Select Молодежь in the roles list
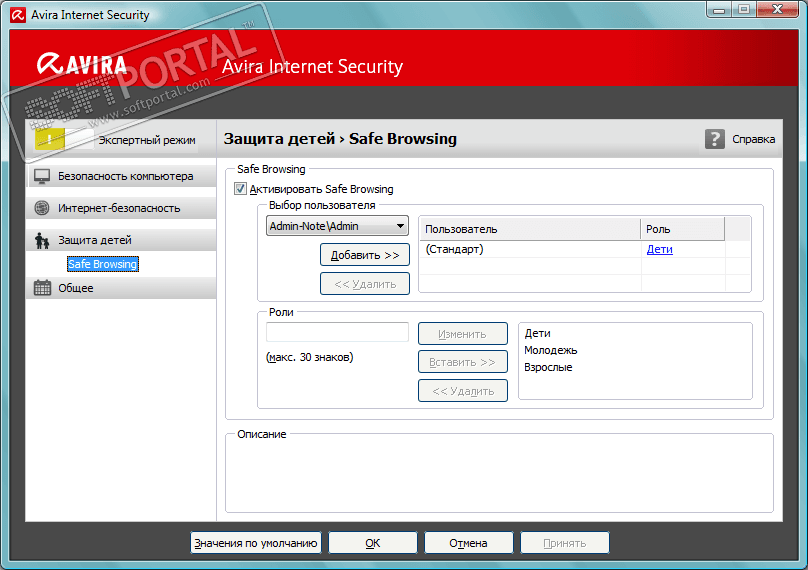Viewport: 808px width, 570px height. (x=550, y=350)
